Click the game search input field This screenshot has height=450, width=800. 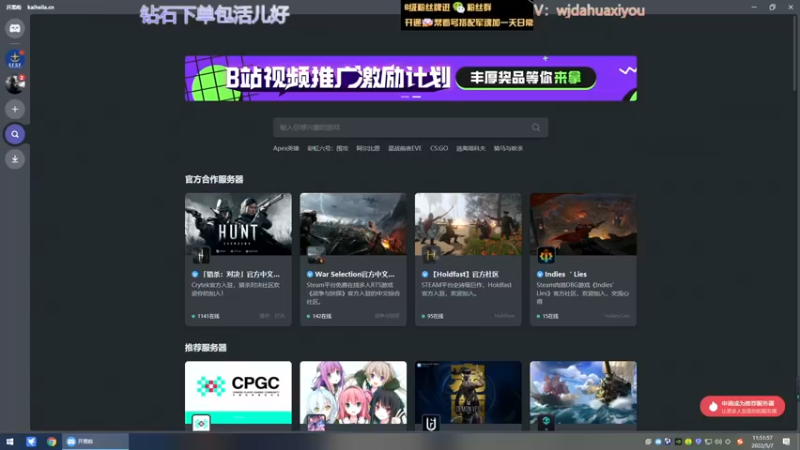tap(410, 128)
